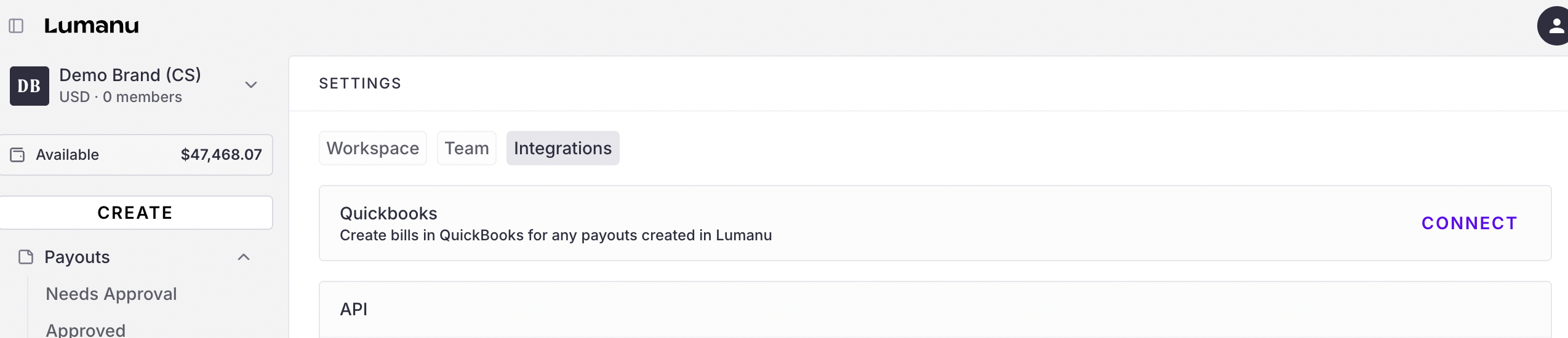1568x338 pixels.
Task: Open Needs Approval payouts
Action: (111, 294)
